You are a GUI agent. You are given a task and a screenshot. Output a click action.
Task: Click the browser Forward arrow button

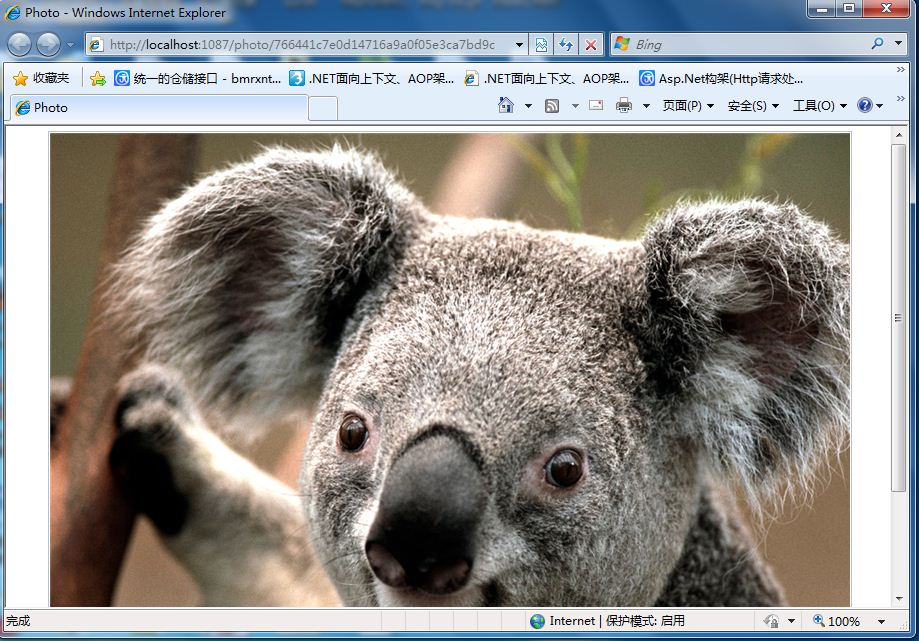(x=48, y=45)
